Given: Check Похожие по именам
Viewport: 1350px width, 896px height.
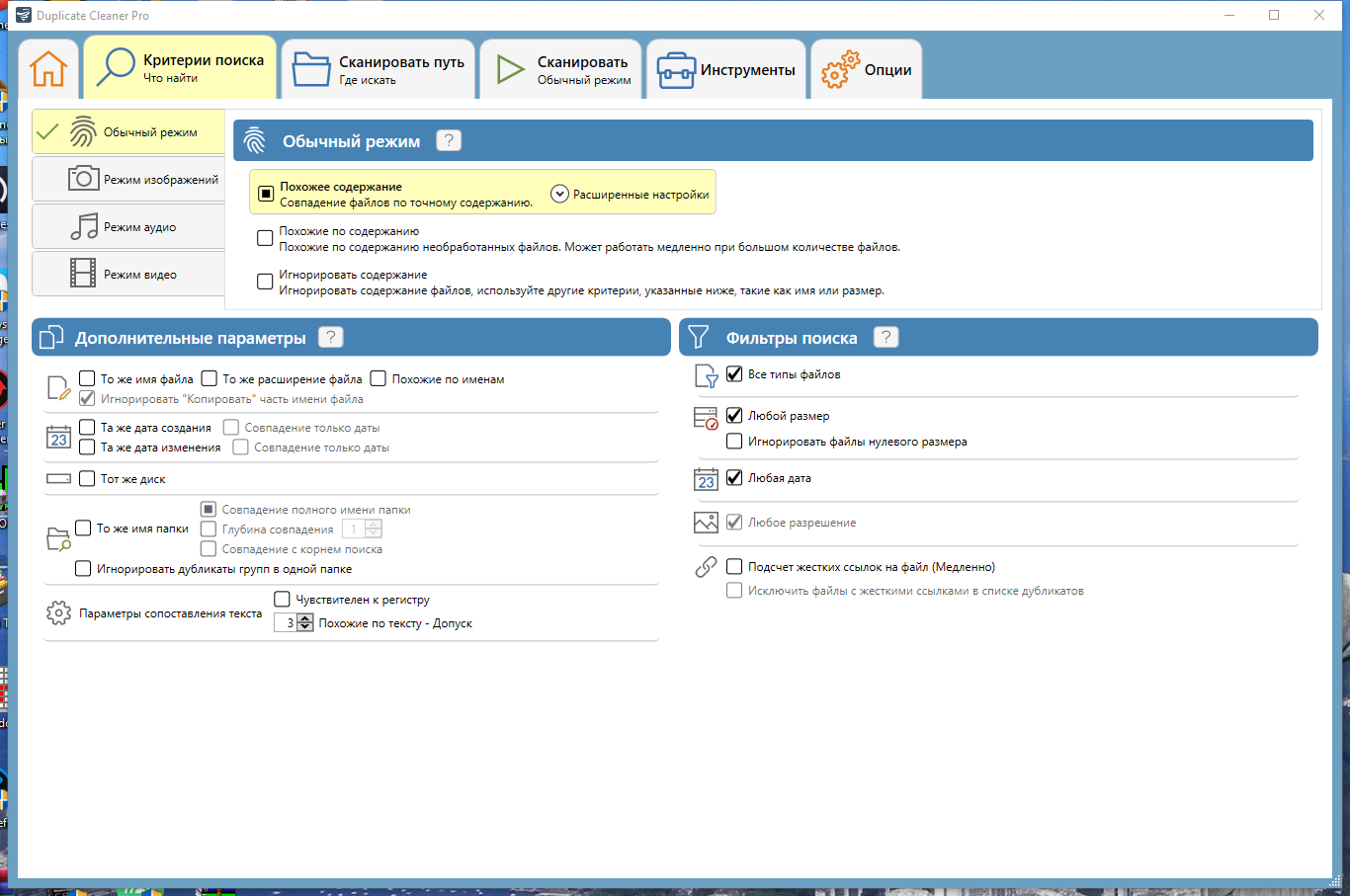Looking at the screenshot, I should (378, 378).
